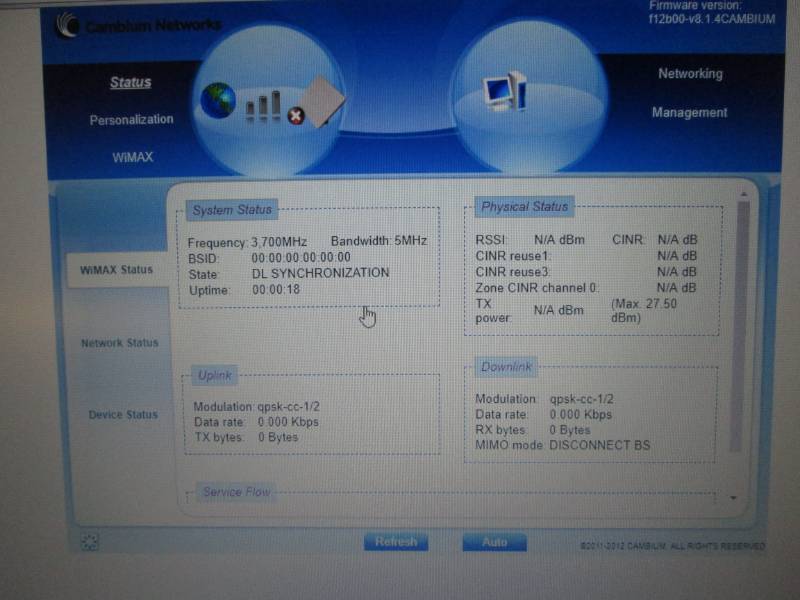Click the TX bytes 0 Bytes value
The height and width of the screenshot is (600, 800).
[278, 437]
